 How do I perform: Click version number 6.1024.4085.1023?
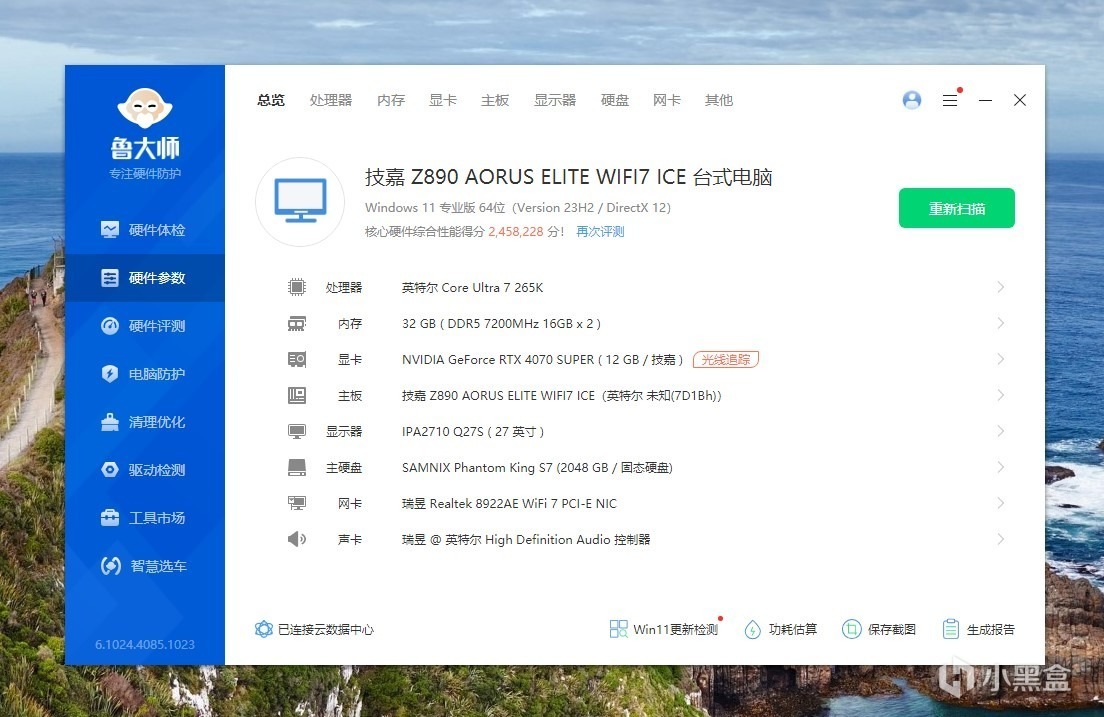[x=145, y=644]
